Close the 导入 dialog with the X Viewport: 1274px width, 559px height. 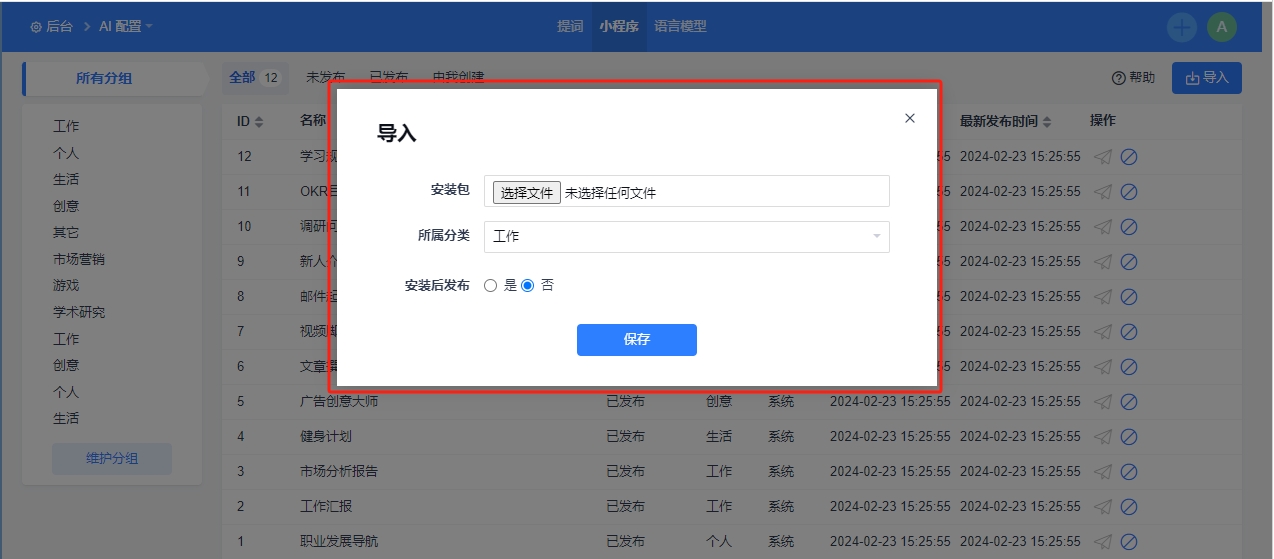click(910, 118)
